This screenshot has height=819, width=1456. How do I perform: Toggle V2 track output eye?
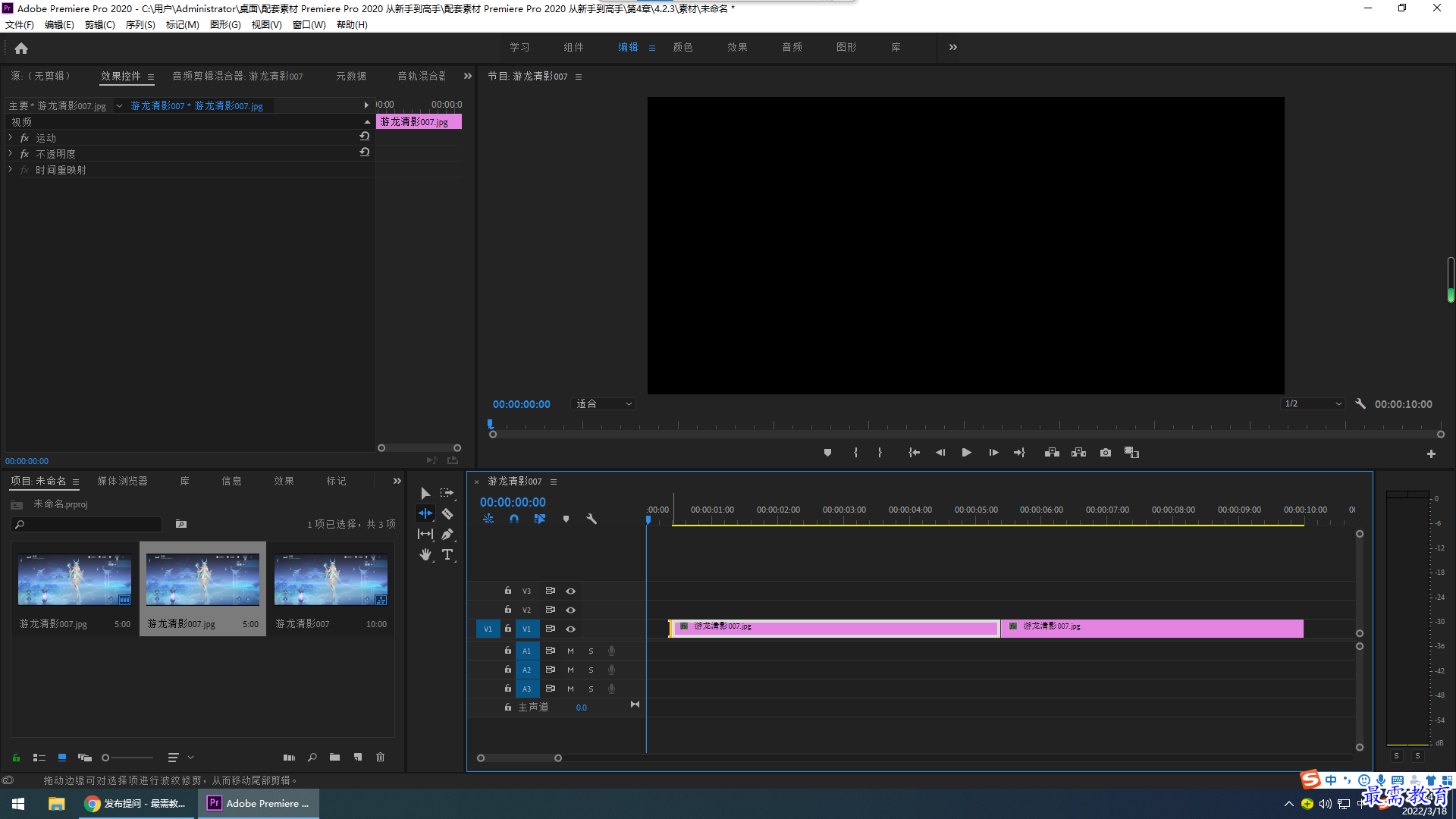[x=571, y=610]
